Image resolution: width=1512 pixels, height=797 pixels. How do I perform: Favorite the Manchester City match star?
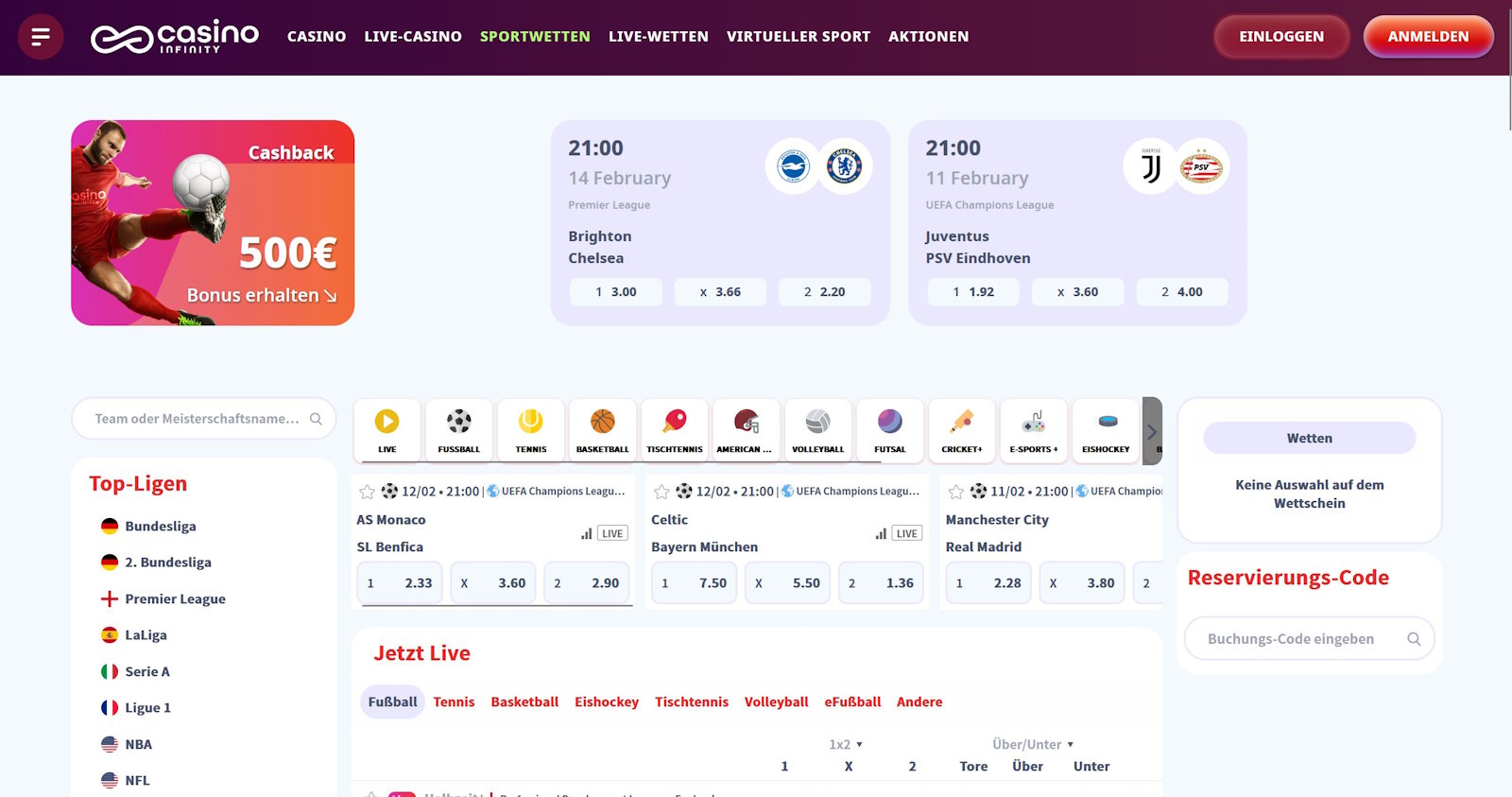(x=956, y=492)
